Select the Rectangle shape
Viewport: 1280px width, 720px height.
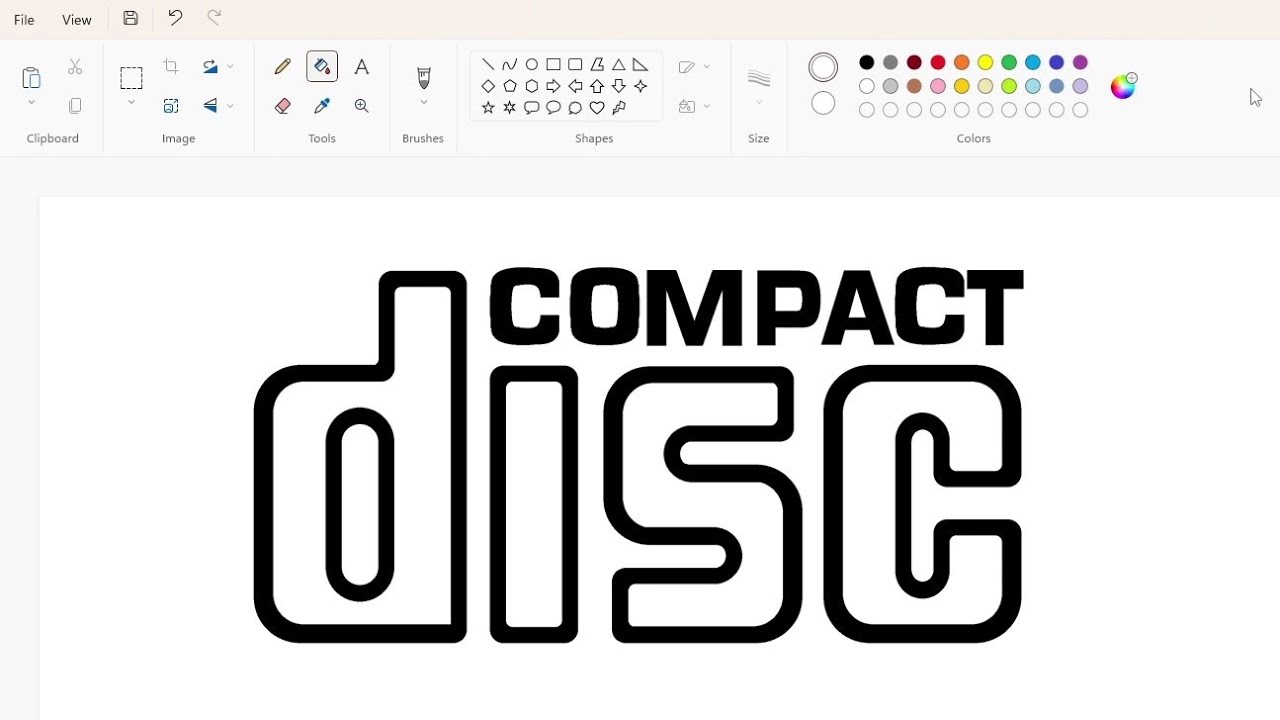click(x=553, y=65)
